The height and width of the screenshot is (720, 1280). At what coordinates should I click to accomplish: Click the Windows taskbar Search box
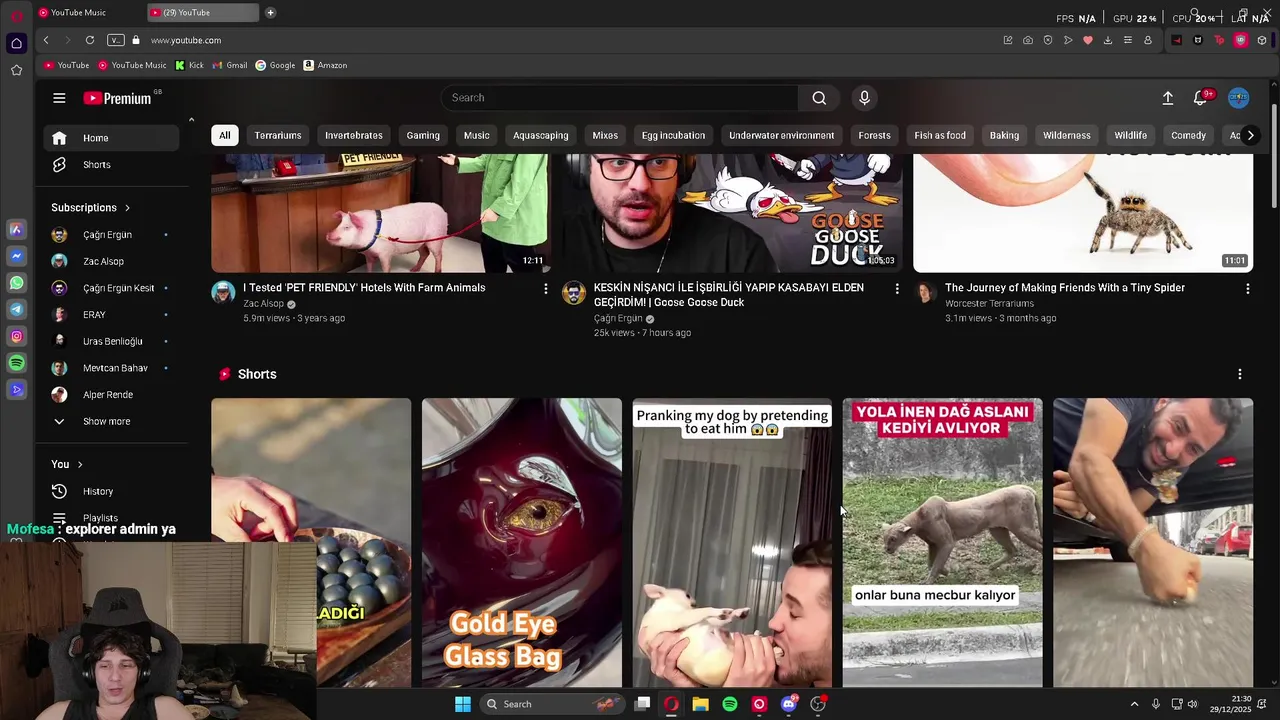551,704
